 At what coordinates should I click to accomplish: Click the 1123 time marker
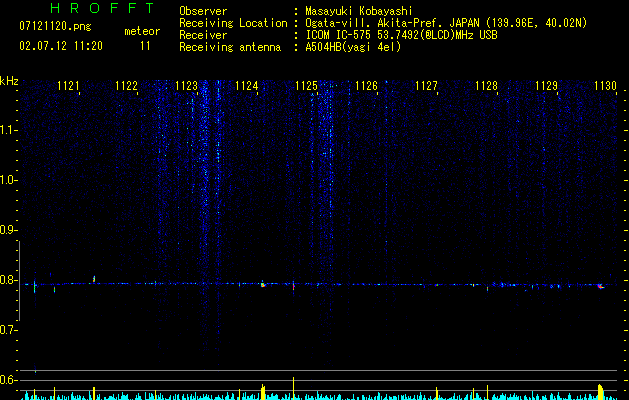187,86
